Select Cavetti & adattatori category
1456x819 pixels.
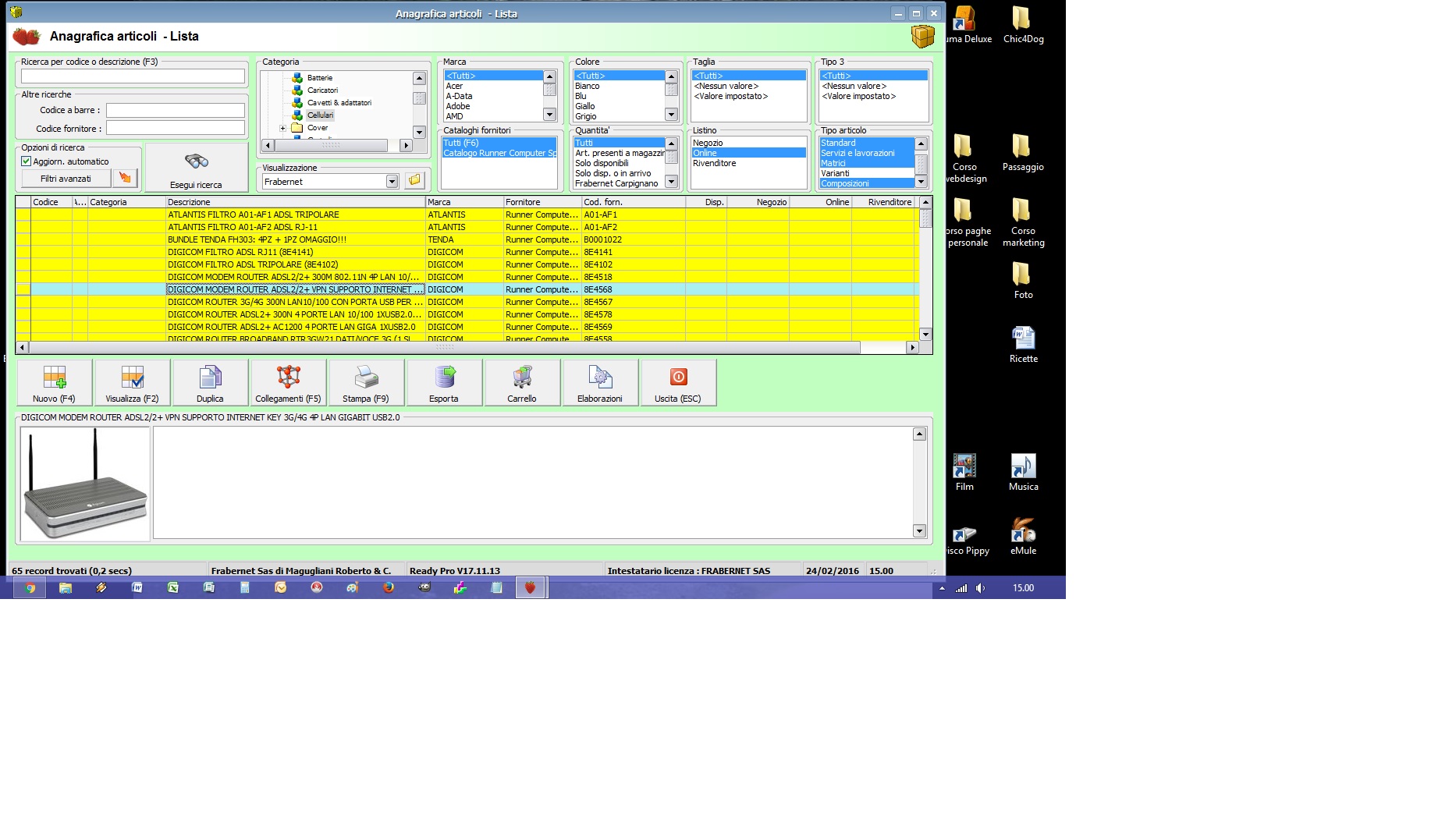(339, 103)
